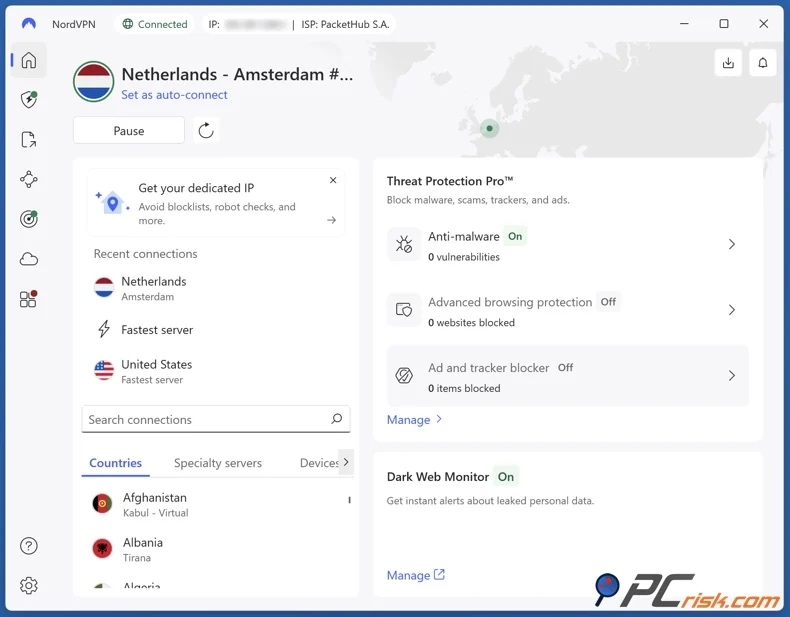The height and width of the screenshot is (617, 790).
Task: Click the Threat Protection Pro heading
Action: tap(450, 181)
